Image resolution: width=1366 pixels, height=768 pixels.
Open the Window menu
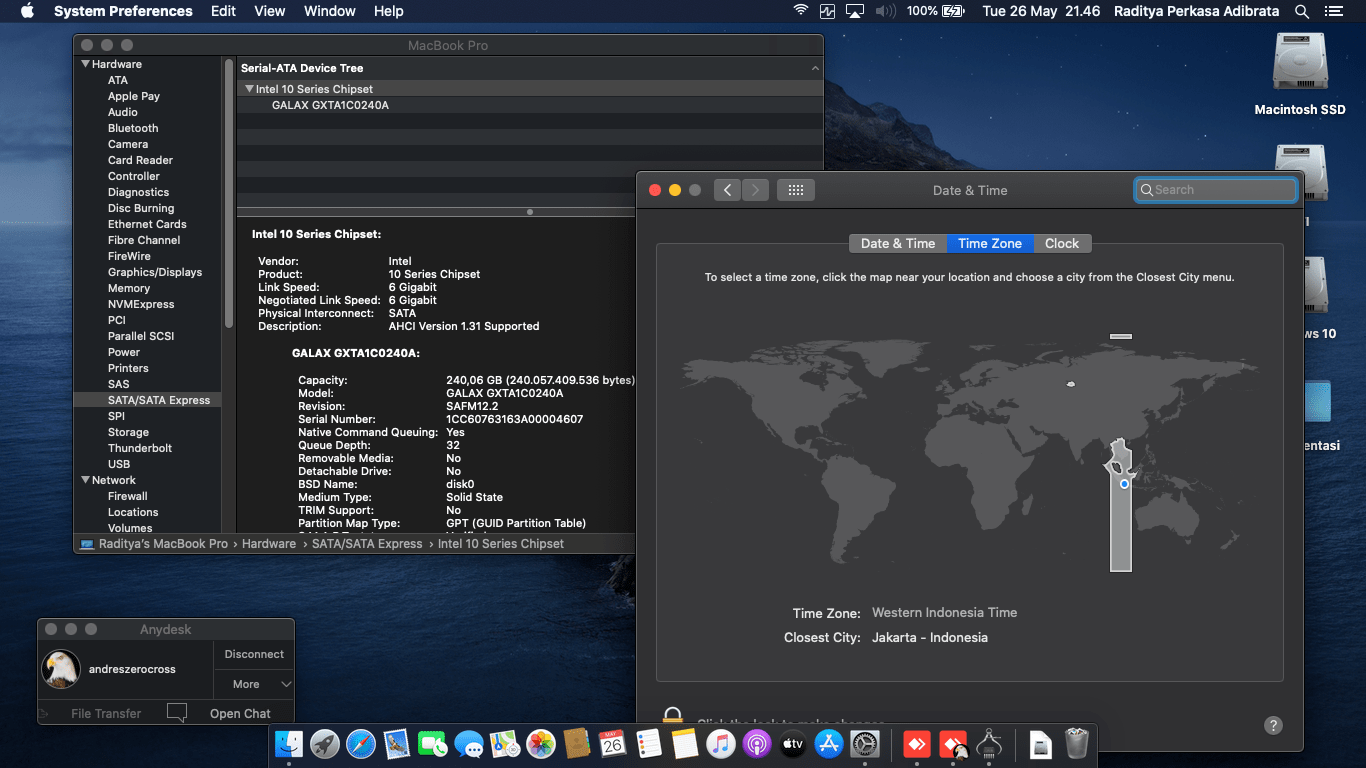pyautogui.click(x=330, y=11)
